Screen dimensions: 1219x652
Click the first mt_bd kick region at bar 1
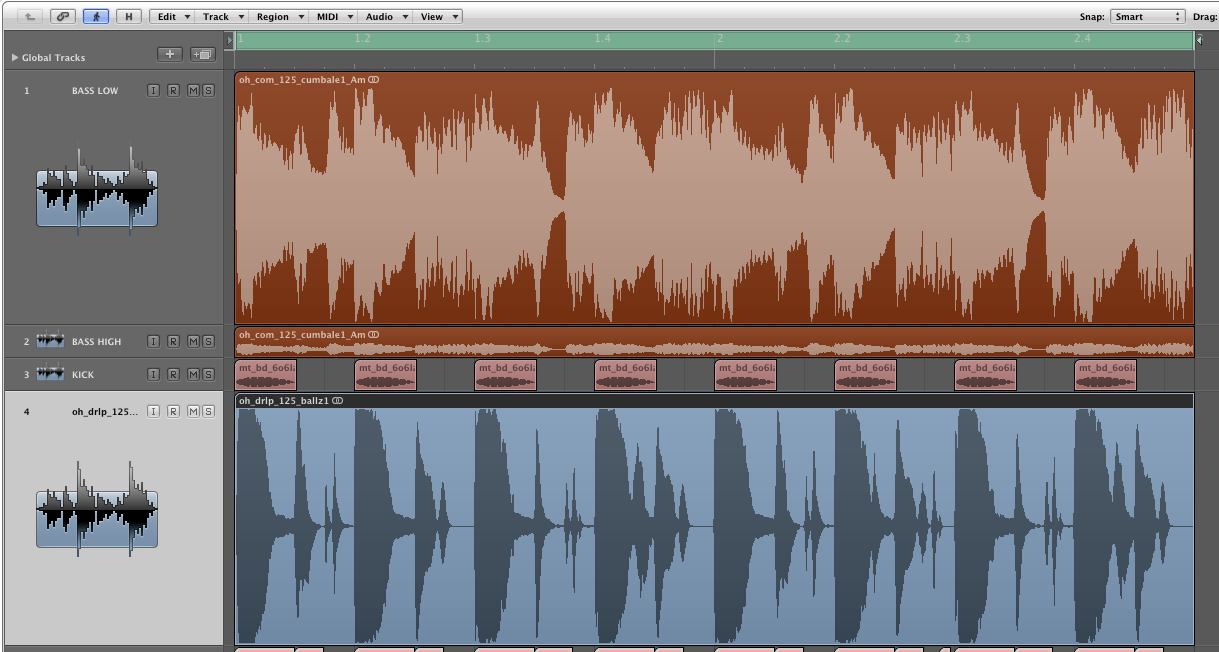[266, 375]
